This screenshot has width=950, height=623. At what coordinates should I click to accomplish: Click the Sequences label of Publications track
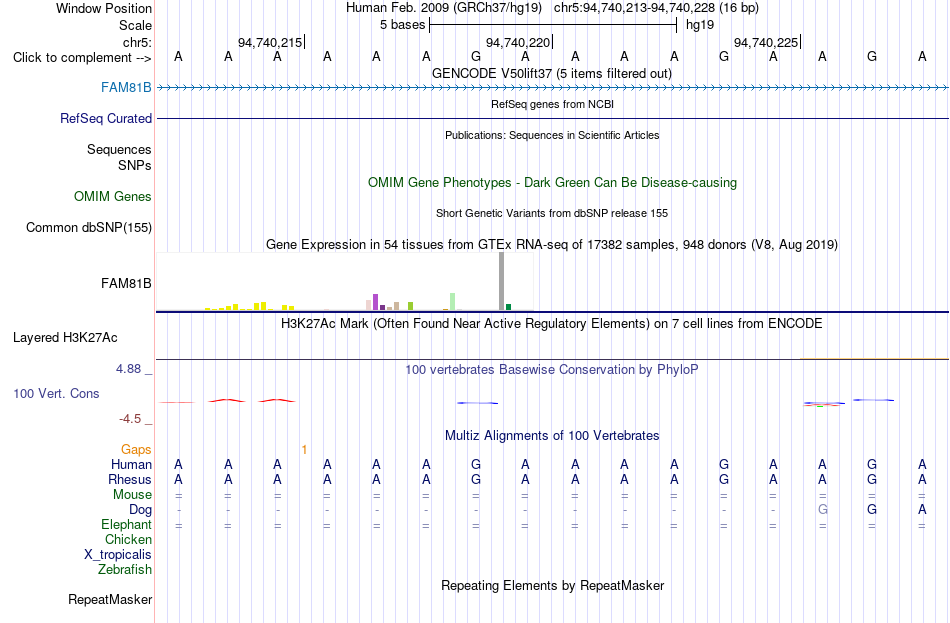[x=119, y=149]
